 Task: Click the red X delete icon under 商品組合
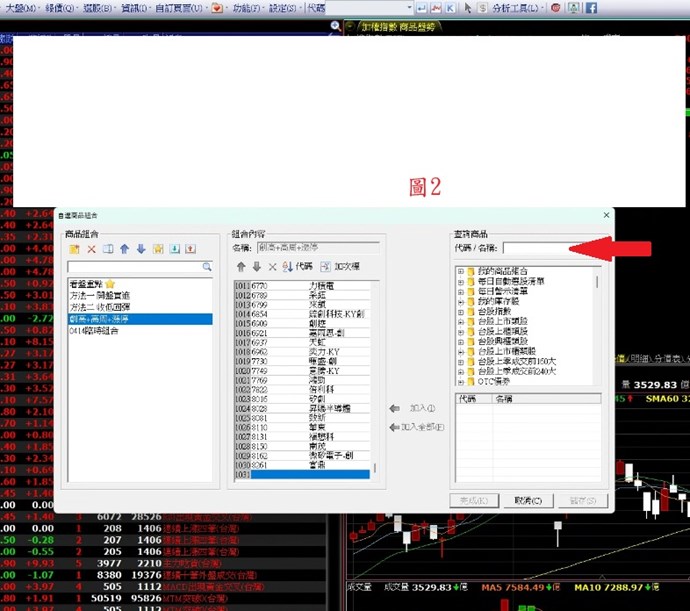point(91,249)
